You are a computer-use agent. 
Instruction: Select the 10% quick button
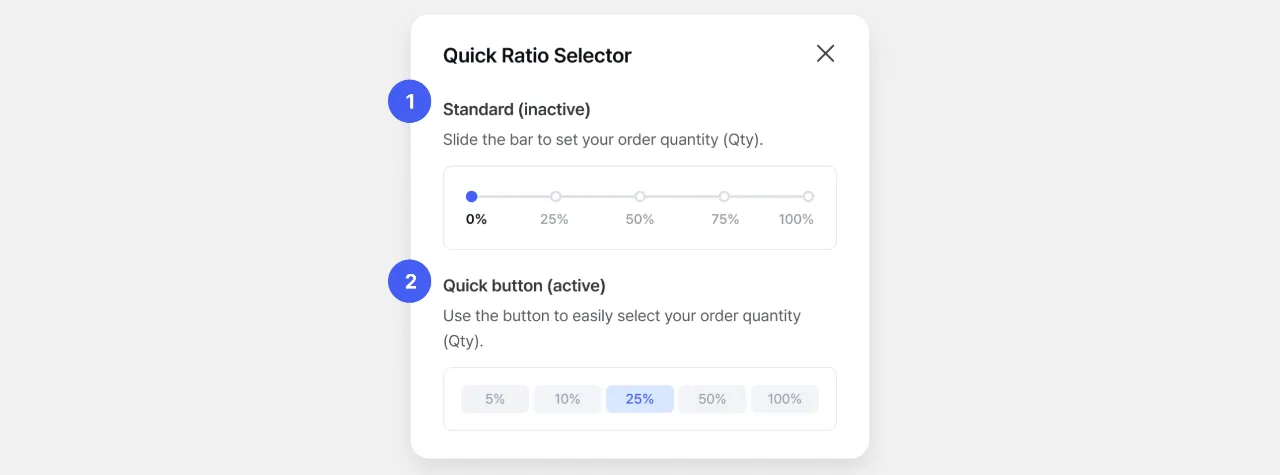(x=567, y=399)
